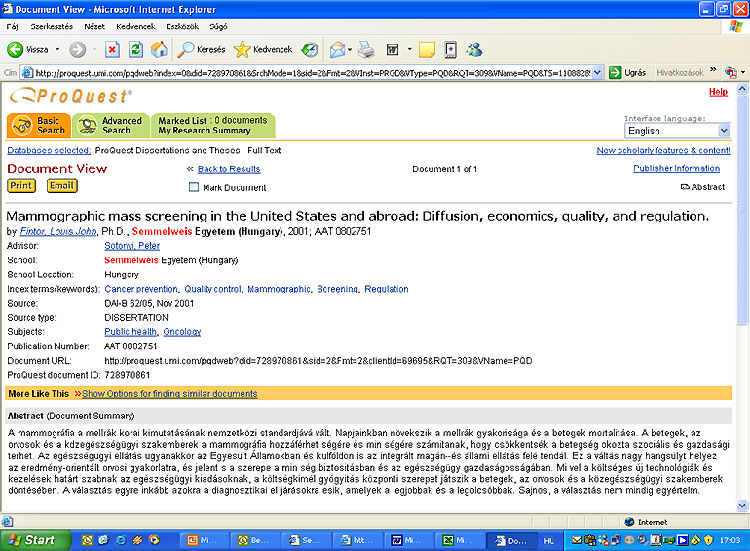Click the Oncology subject link
Image resolution: width=750 pixels, height=551 pixels.
point(182,331)
